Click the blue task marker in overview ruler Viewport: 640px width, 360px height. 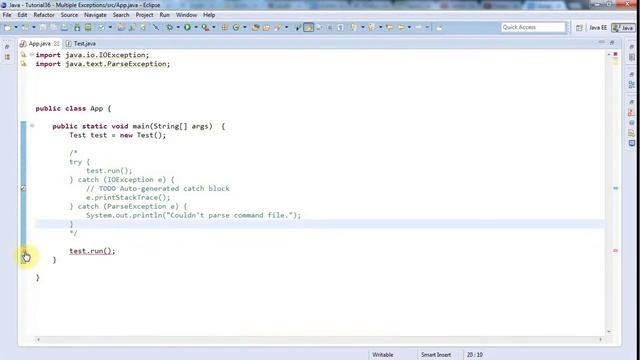click(x=616, y=188)
